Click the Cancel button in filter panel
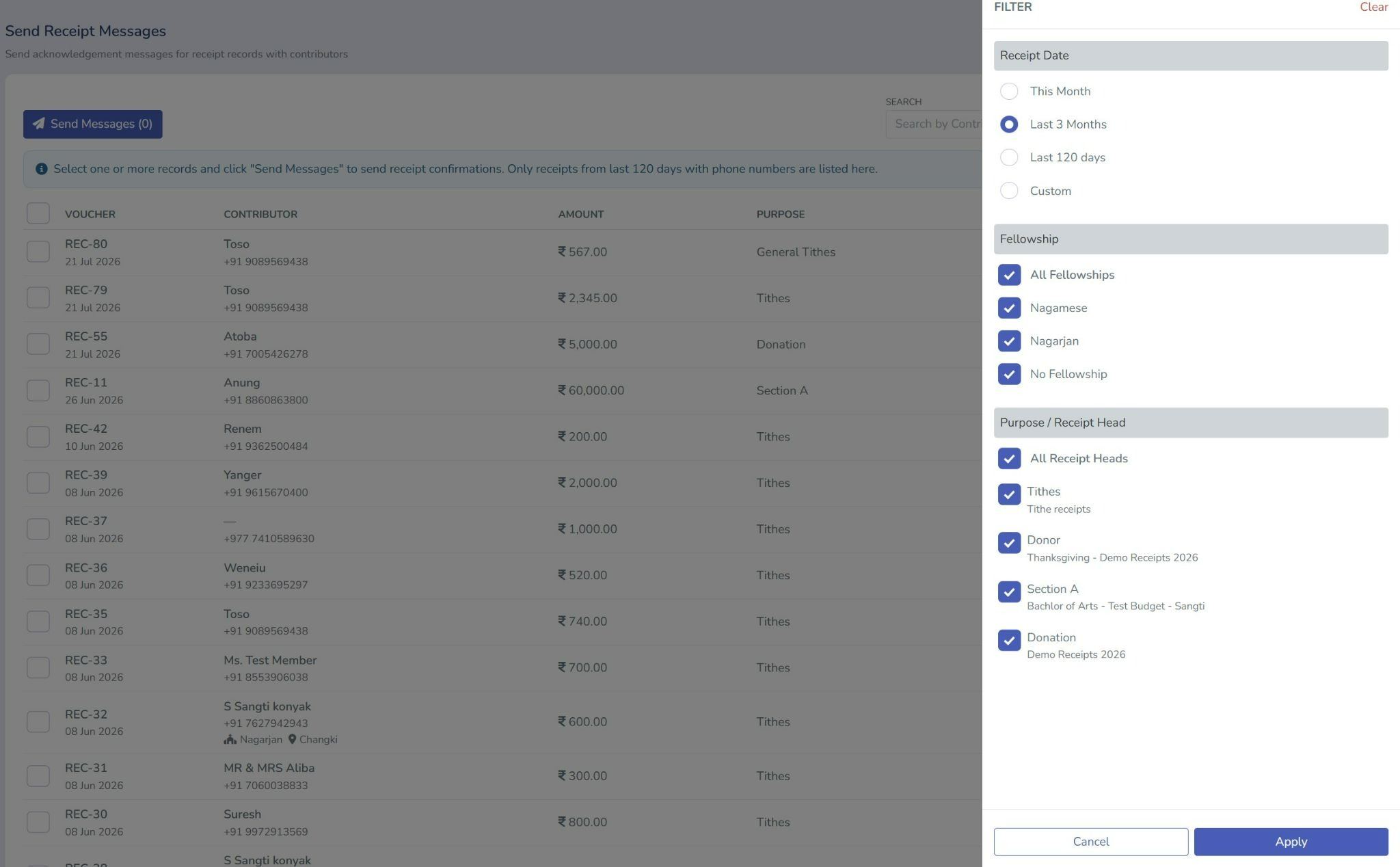Screen dimensions: 1400x867 [1090, 842]
